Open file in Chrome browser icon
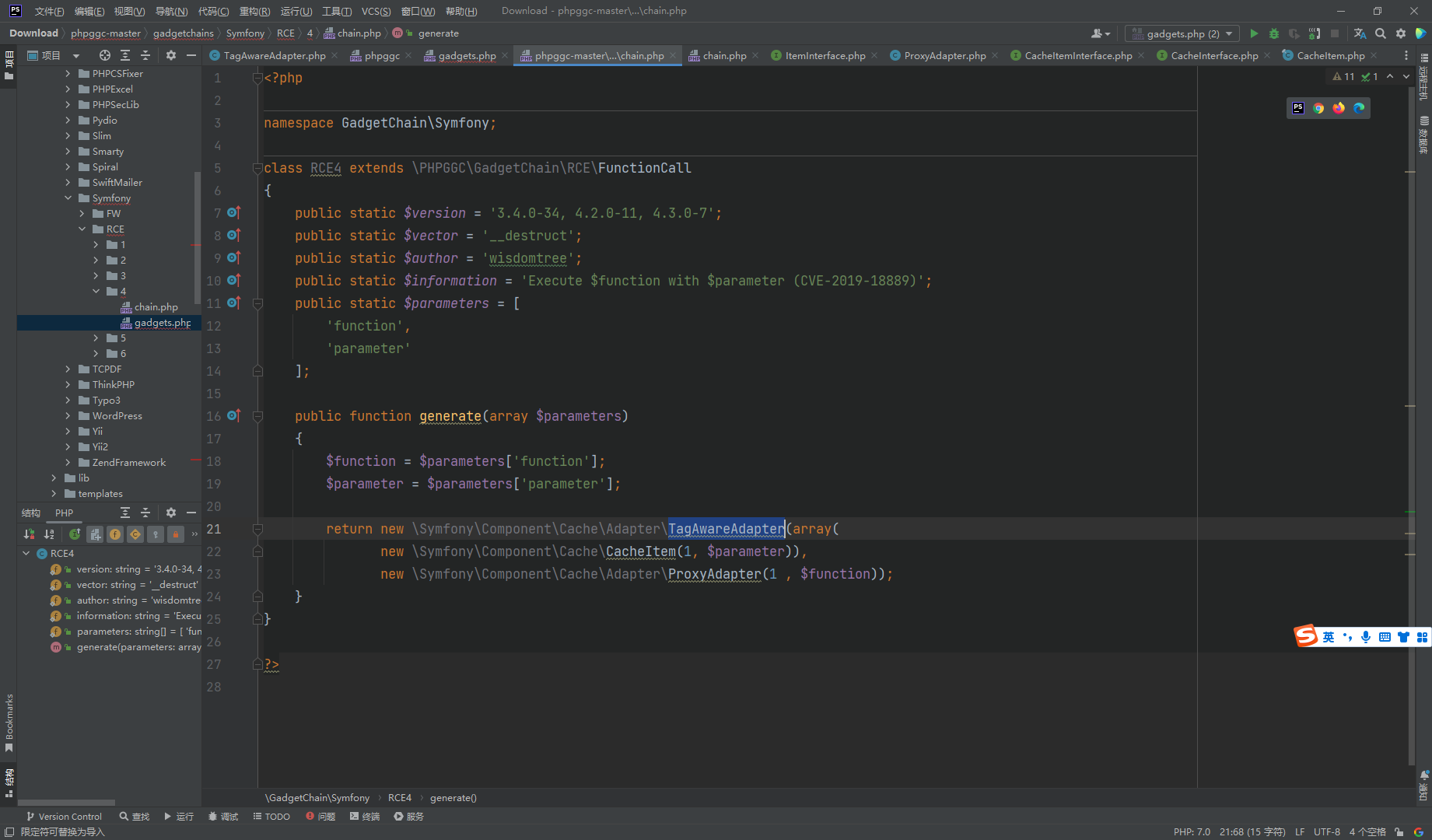Viewport: 1432px width, 840px height. click(1318, 108)
